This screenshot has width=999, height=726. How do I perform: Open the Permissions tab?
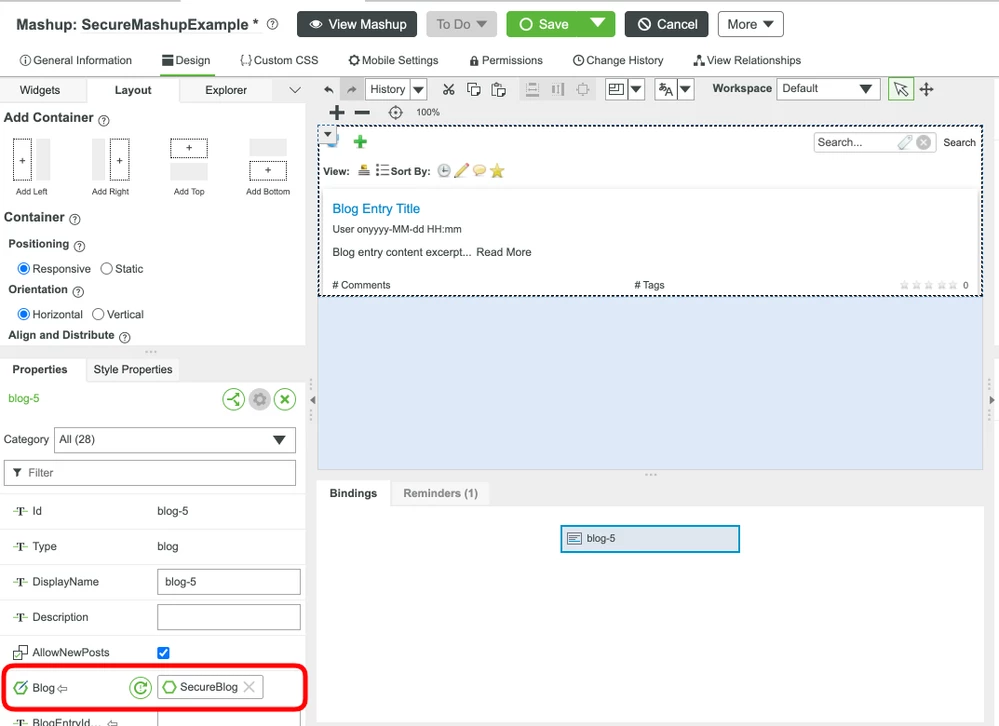tap(506, 60)
